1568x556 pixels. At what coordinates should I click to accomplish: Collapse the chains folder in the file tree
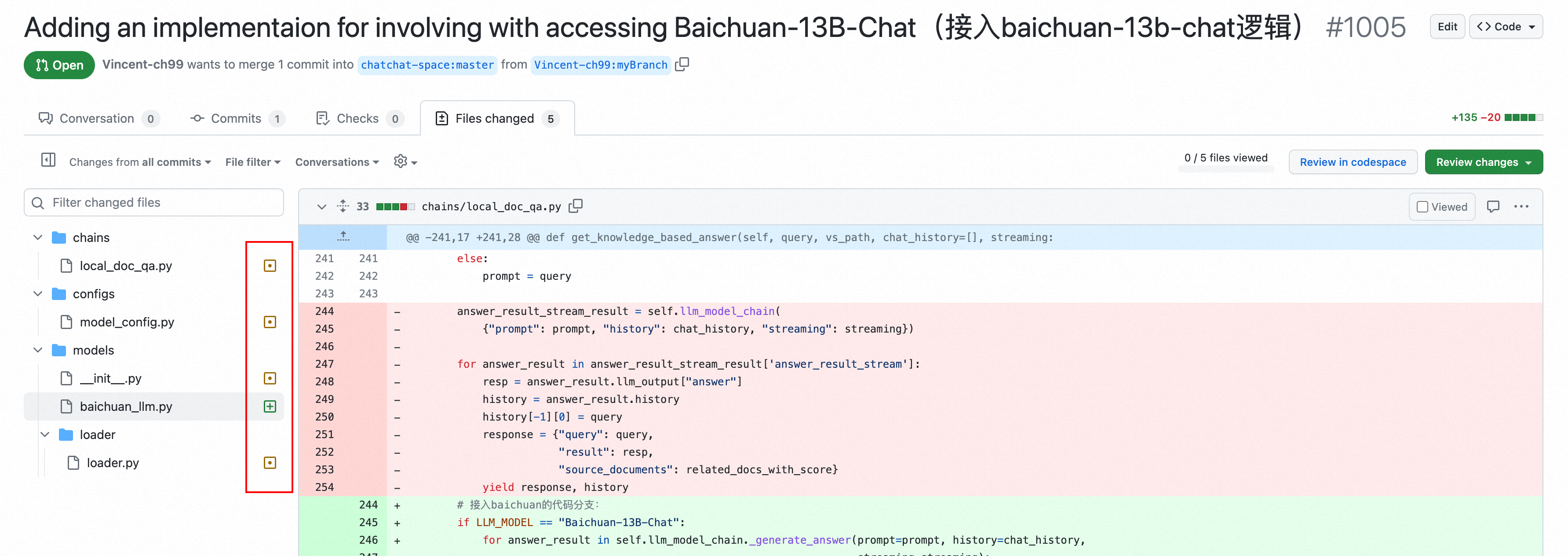(37, 237)
